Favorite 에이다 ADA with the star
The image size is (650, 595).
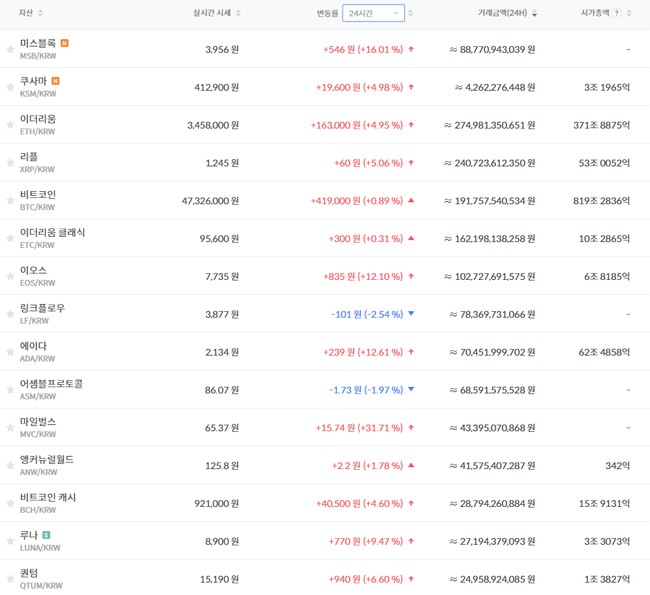[10, 352]
